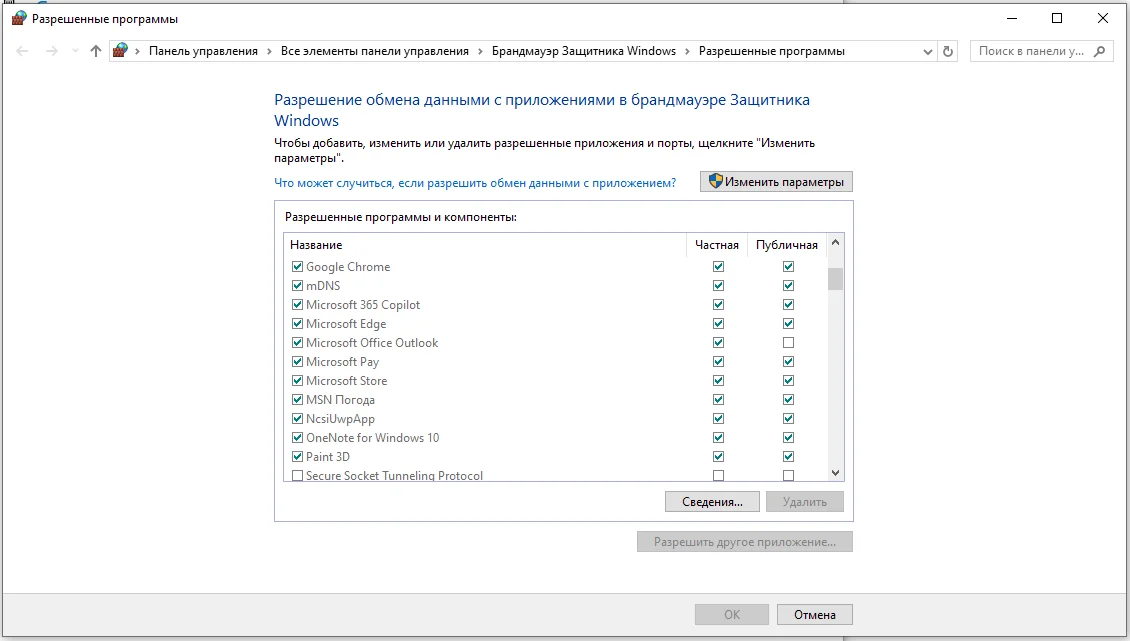Click the refresh icon beside the address bar
1130x641 pixels.
pos(949,51)
